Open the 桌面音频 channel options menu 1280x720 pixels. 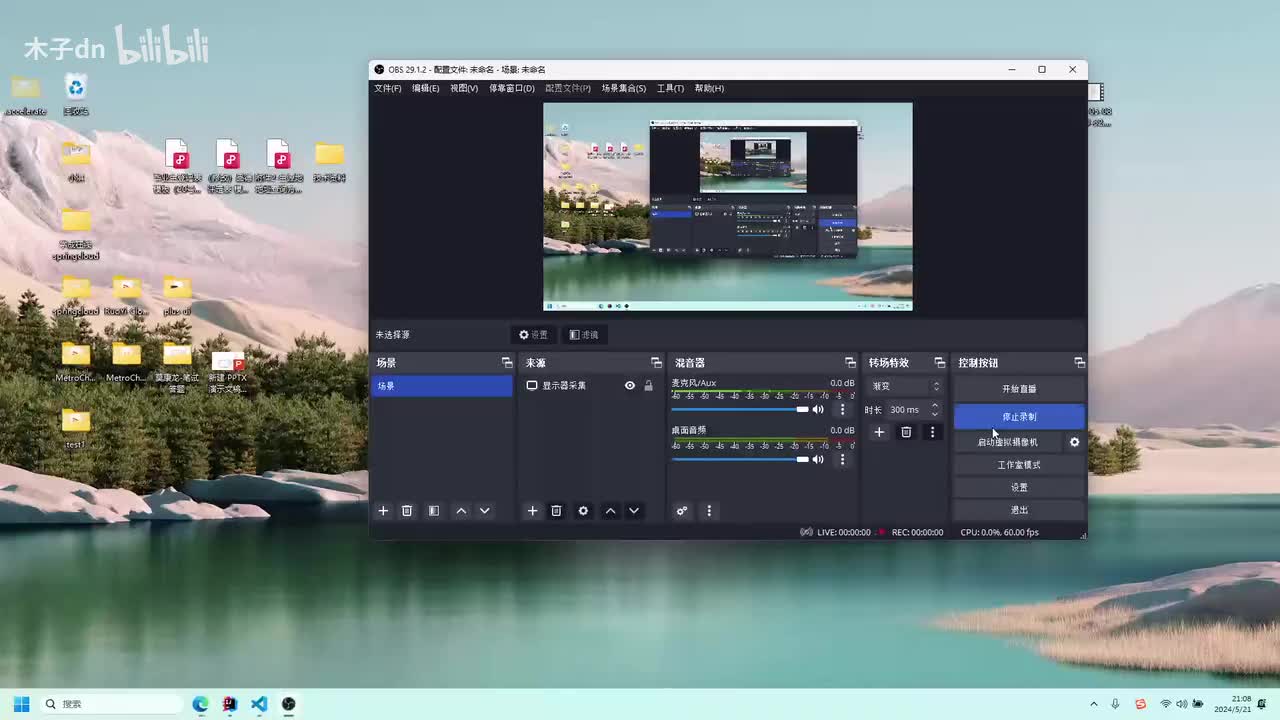842,459
